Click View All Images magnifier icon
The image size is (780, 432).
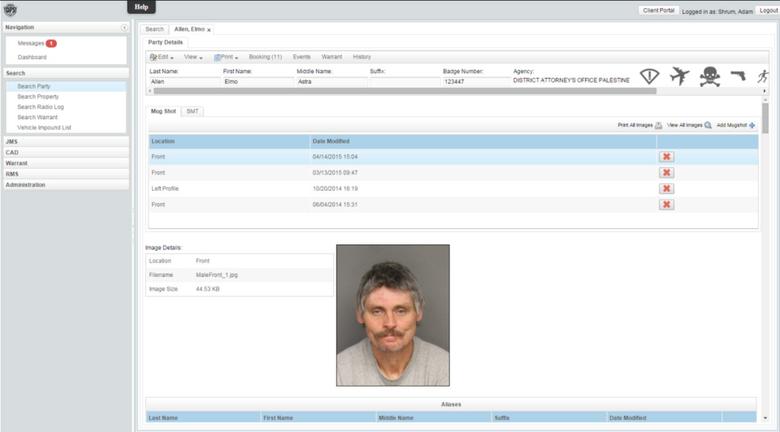tap(708, 125)
